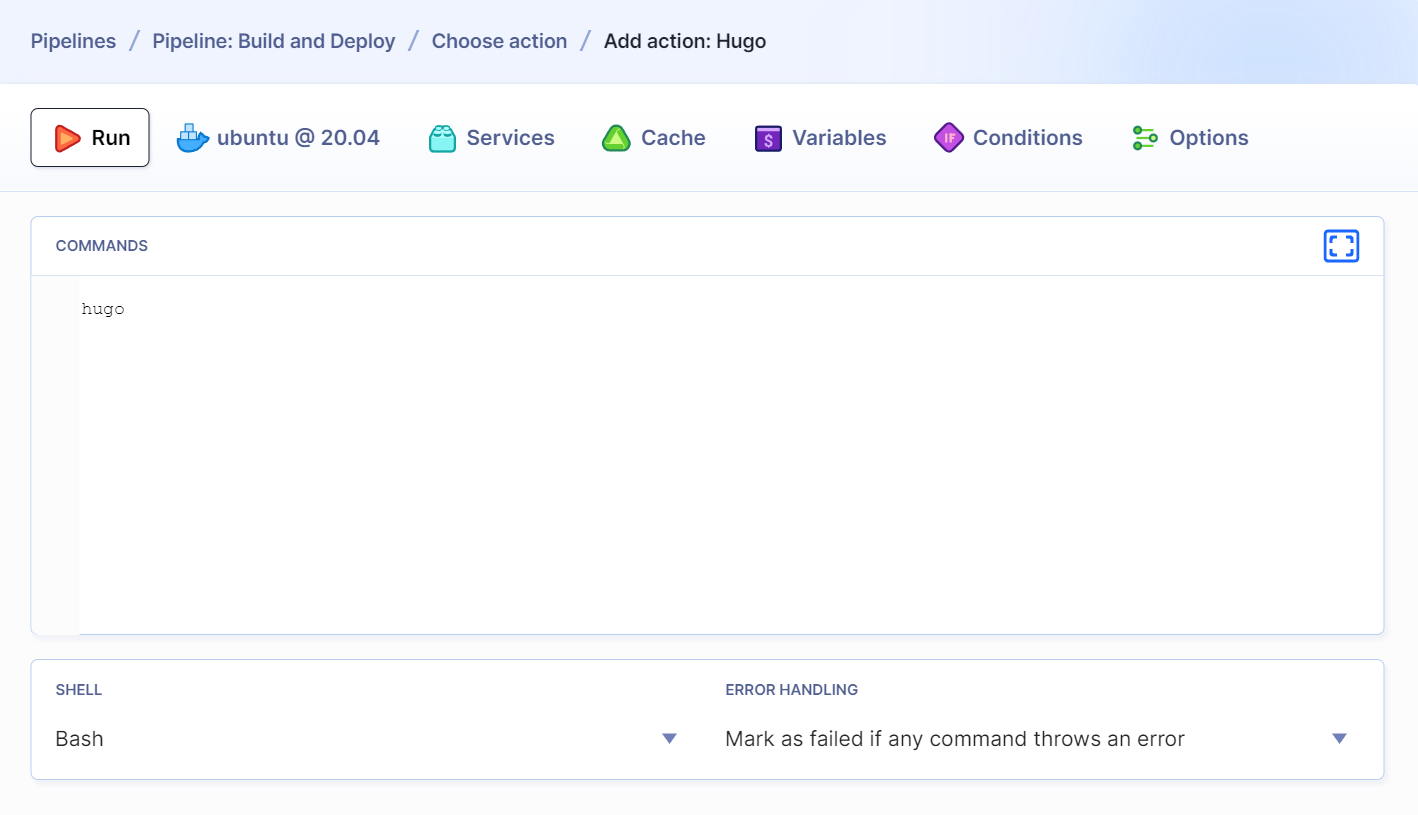The image size is (1418, 815).
Task: Click the Shell dropdown arrow
Action: [x=670, y=739]
